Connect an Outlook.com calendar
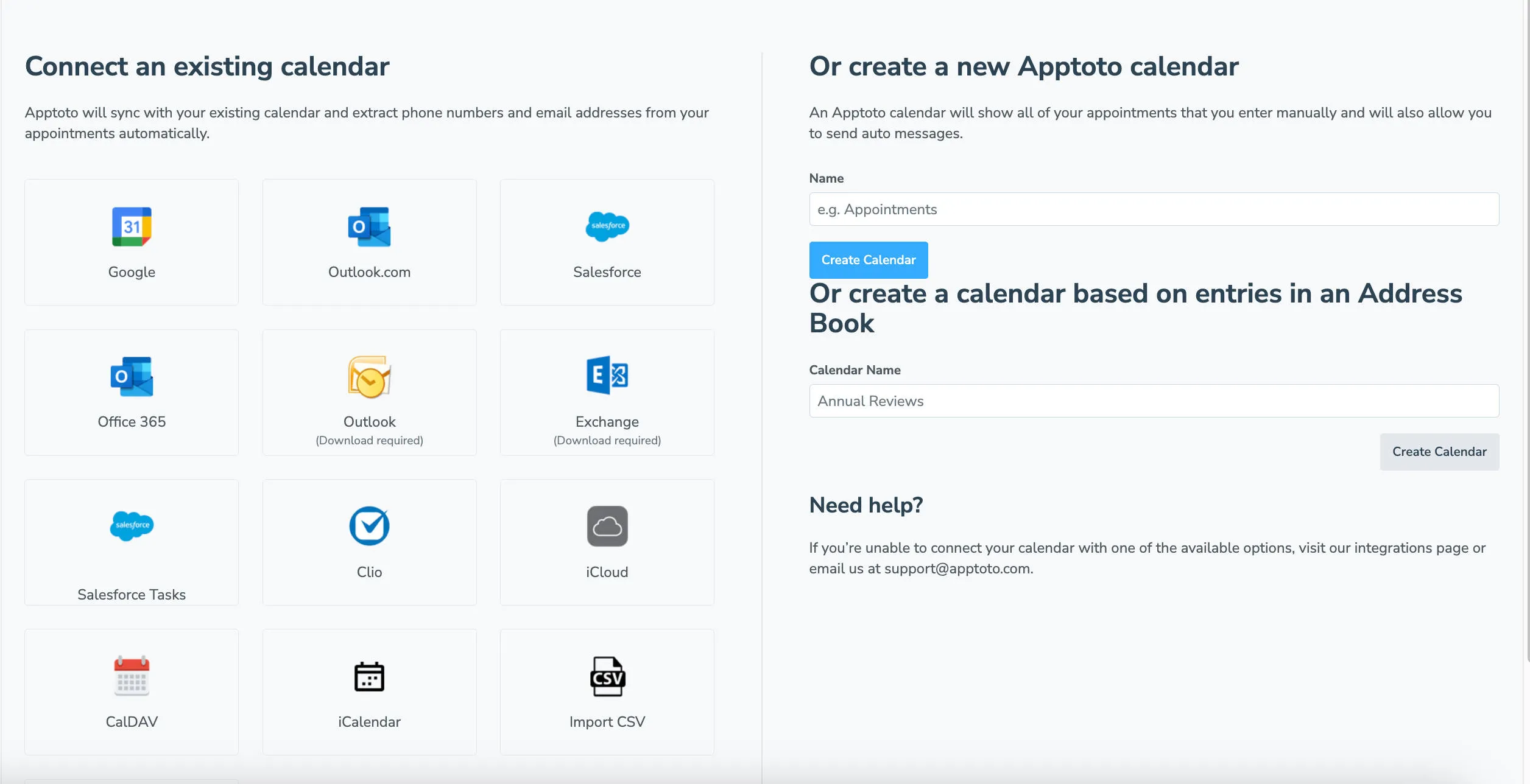Screen dimensions: 1530x784 (x=369, y=242)
